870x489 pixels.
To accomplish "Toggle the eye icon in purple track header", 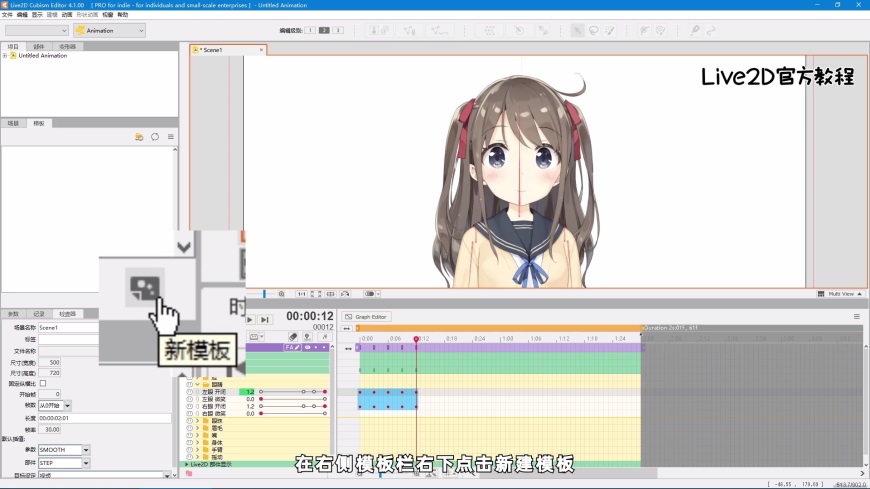I will (x=307, y=347).
